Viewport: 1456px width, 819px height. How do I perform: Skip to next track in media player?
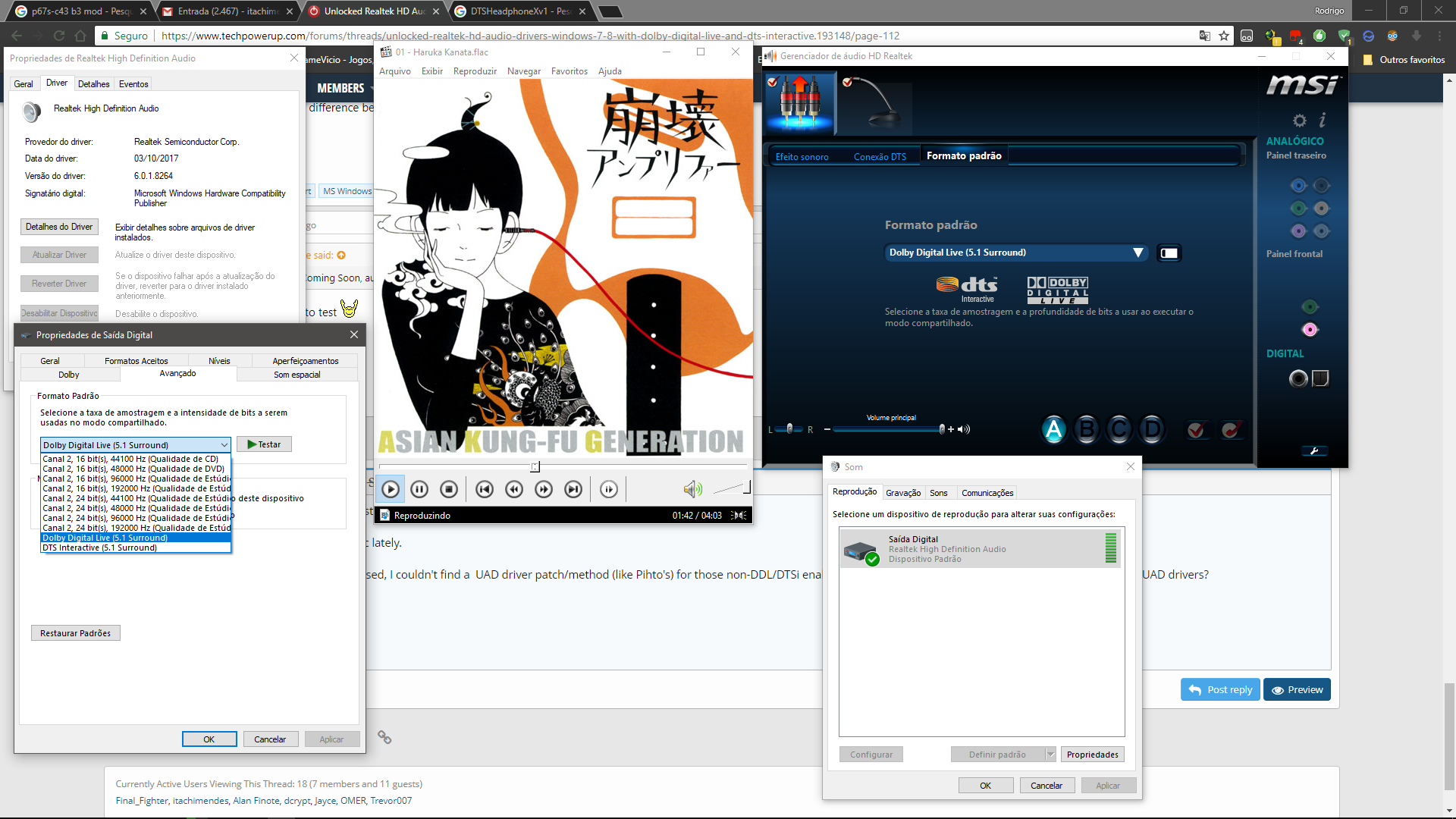573,489
